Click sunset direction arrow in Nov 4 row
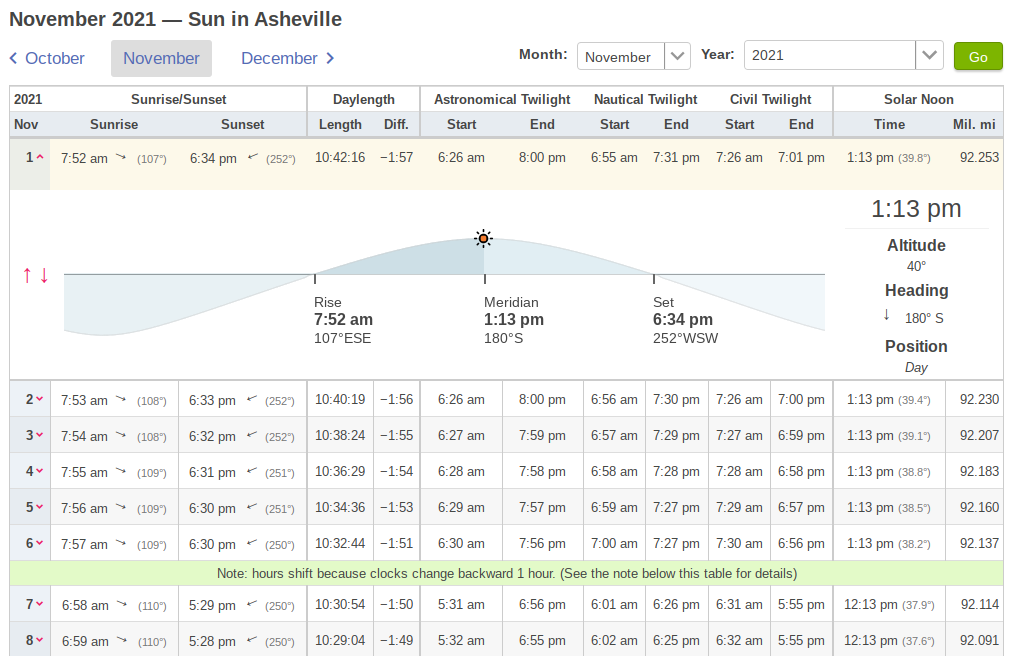1009x656 pixels. click(x=252, y=471)
